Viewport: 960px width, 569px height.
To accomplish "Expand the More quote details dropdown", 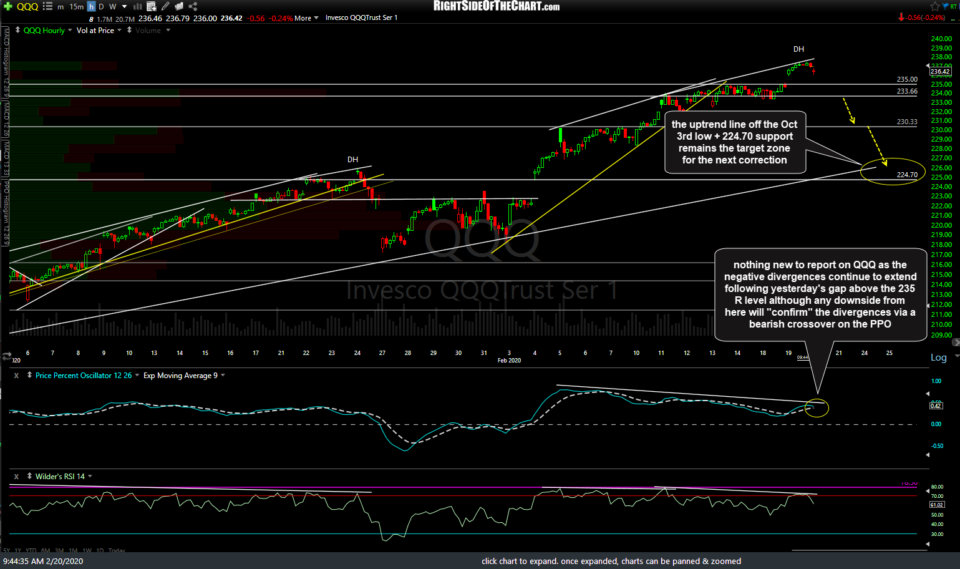I will (x=306, y=18).
